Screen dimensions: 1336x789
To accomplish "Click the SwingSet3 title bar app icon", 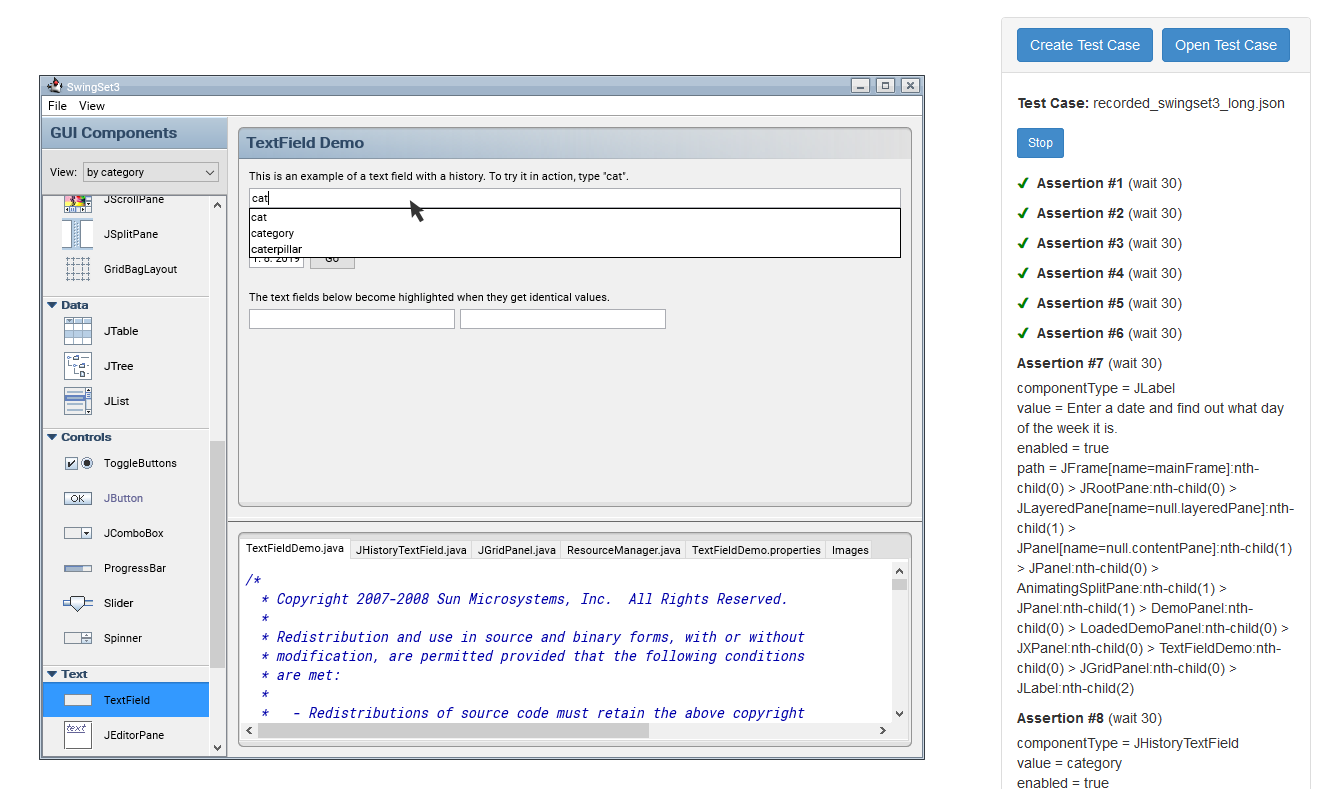I will tap(54, 86).
